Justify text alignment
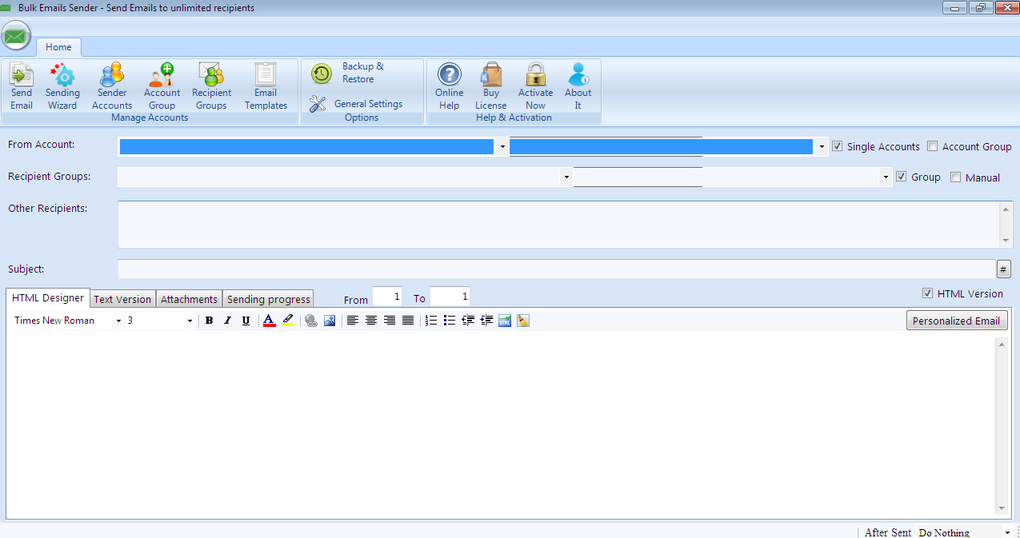The width and height of the screenshot is (1020, 538). [408, 320]
